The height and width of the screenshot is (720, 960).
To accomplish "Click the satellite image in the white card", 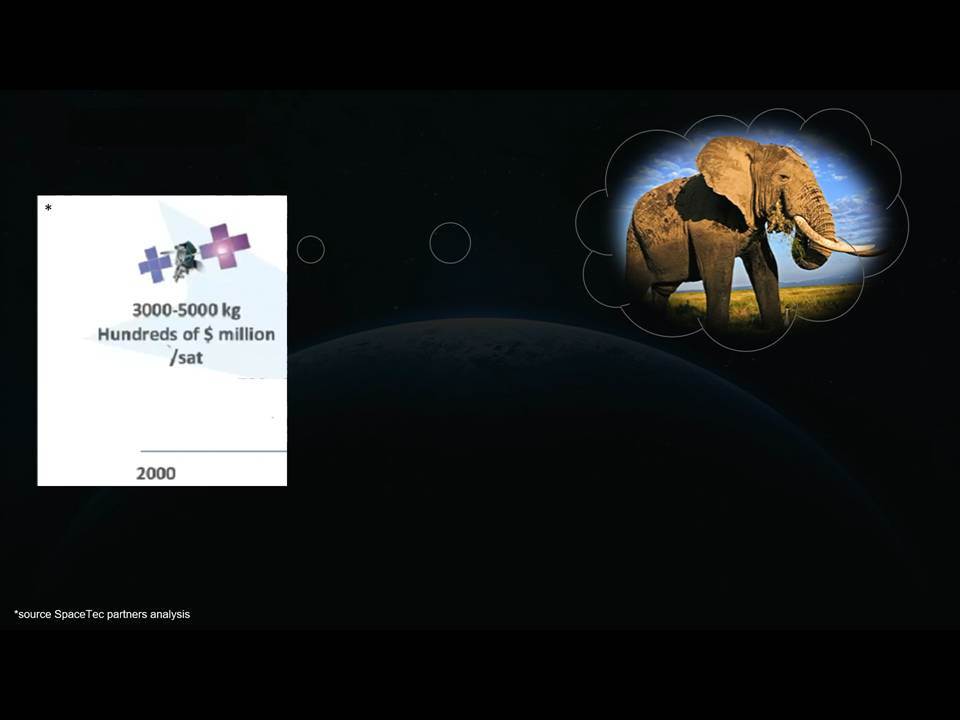I will point(194,254).
